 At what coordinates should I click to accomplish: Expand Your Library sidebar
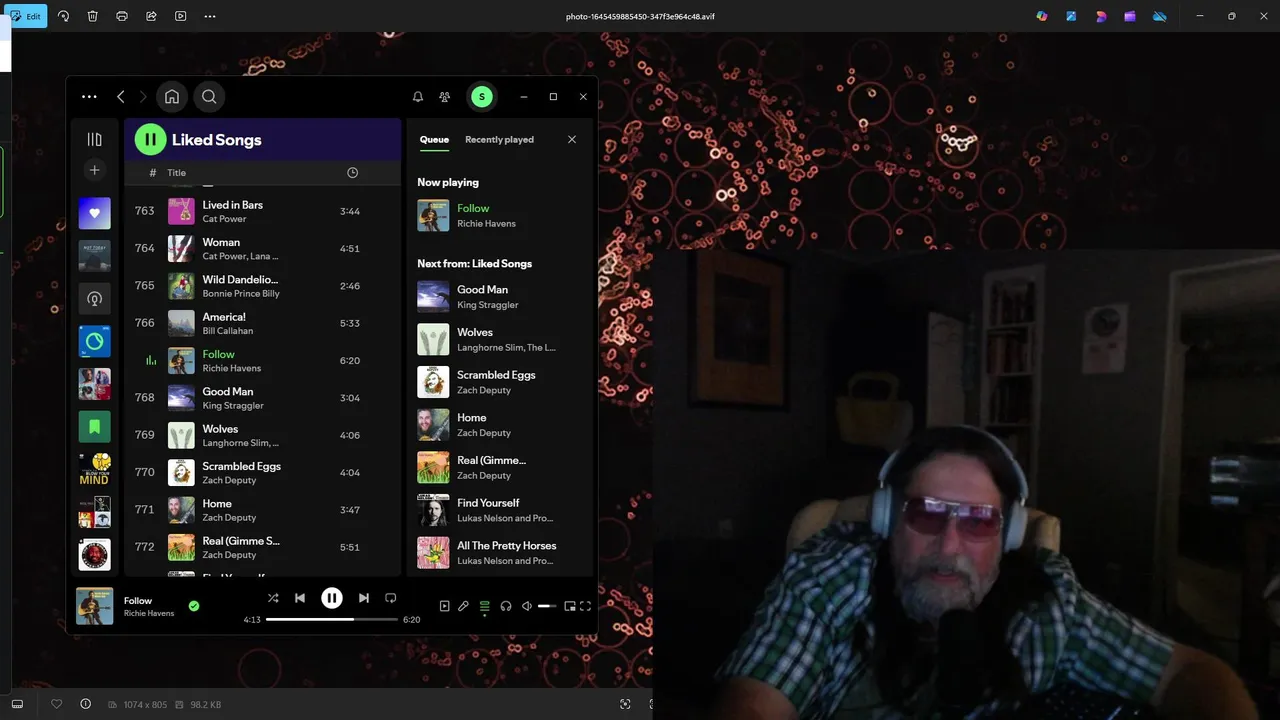95,140
